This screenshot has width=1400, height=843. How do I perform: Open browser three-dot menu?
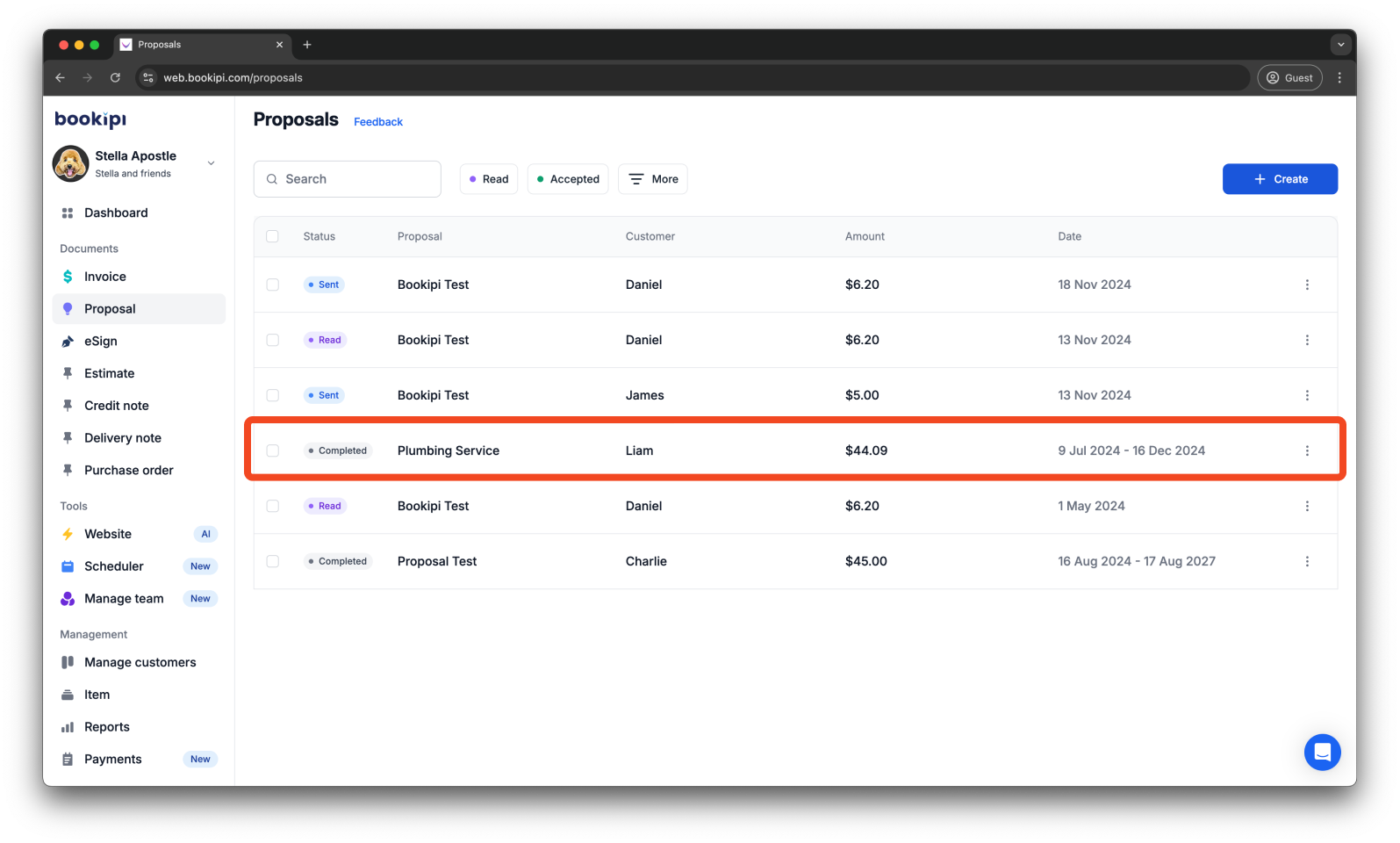1339,77
